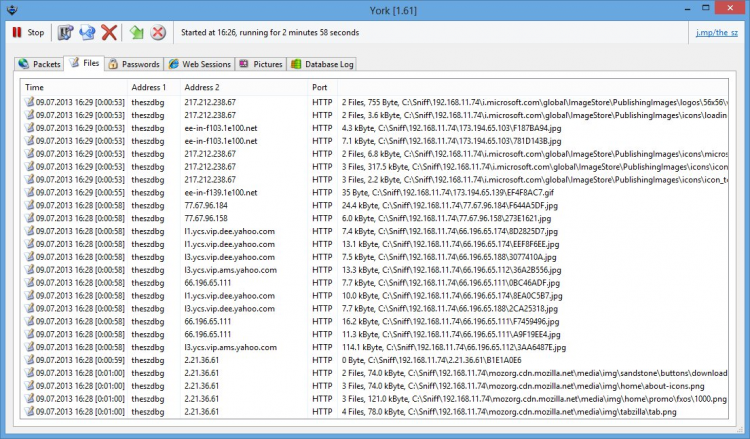
Task: Click file icon of the F7459496.jpg row
Action: [30, 321]
